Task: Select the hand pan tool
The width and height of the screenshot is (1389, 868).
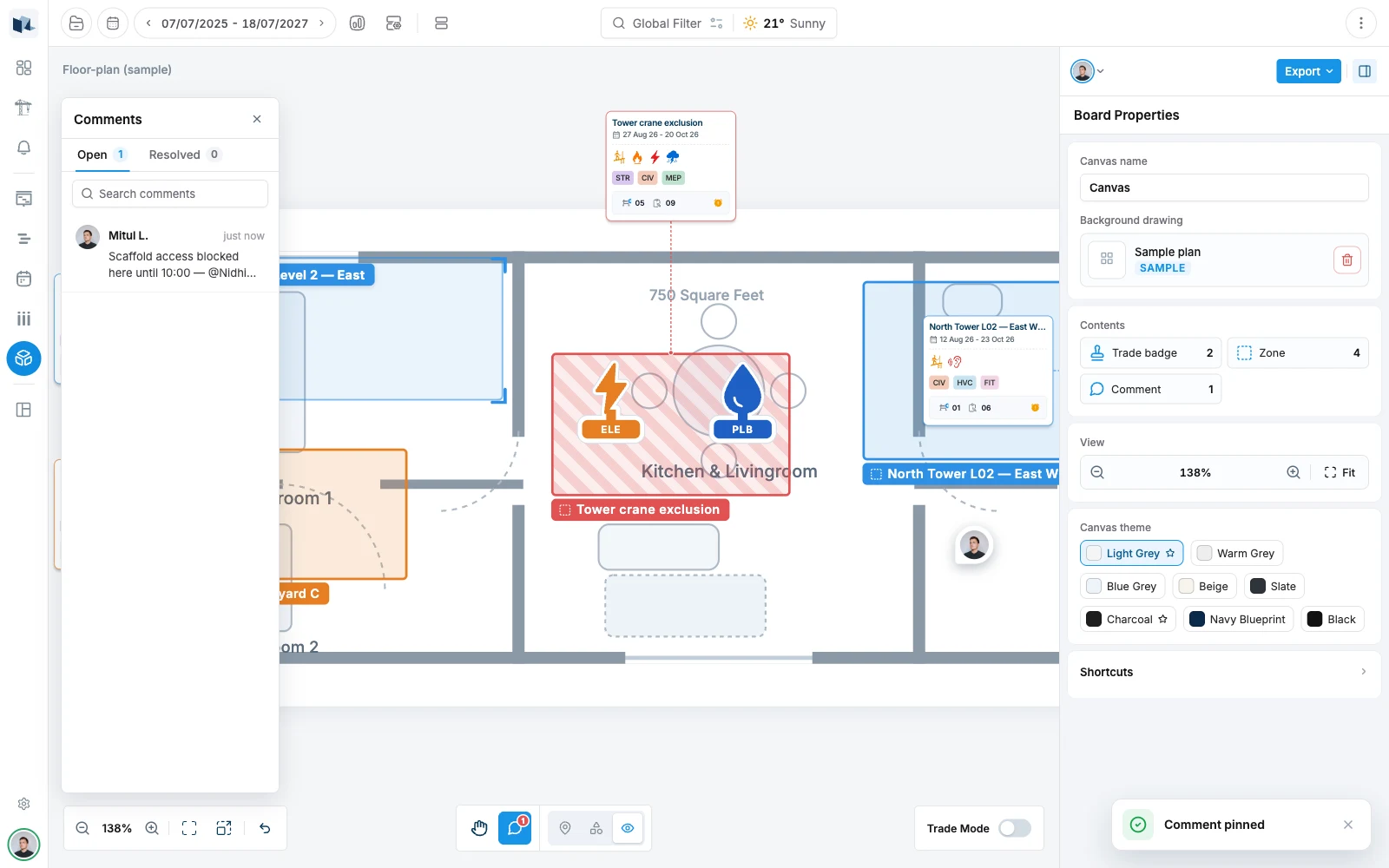Action: pos(479,828)
